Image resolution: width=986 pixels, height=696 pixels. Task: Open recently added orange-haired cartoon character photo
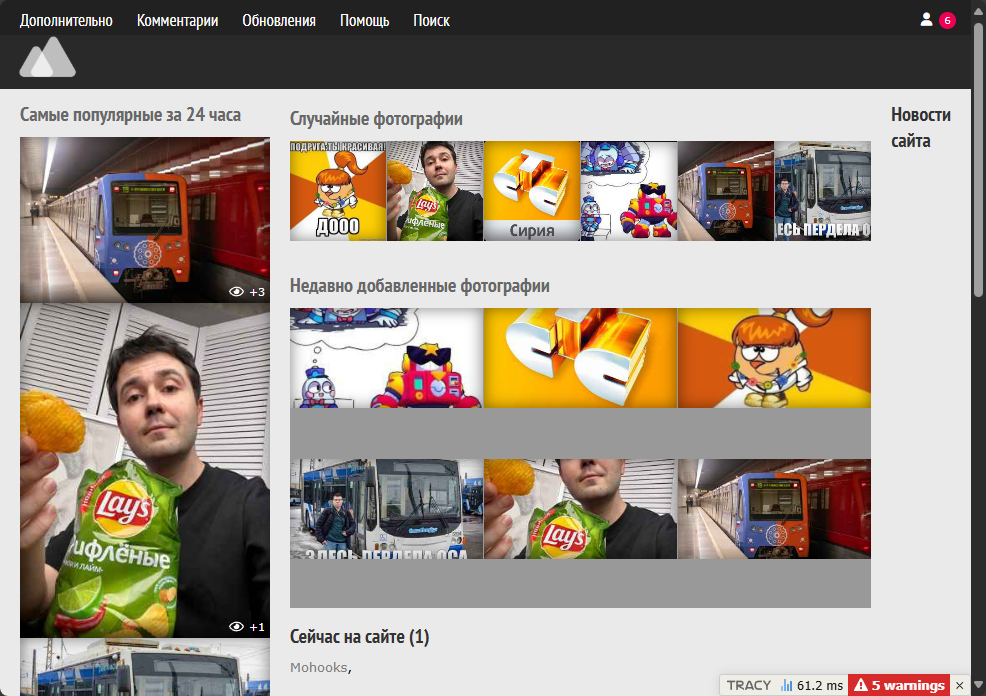pyautogui.click(x=774, y=357)
